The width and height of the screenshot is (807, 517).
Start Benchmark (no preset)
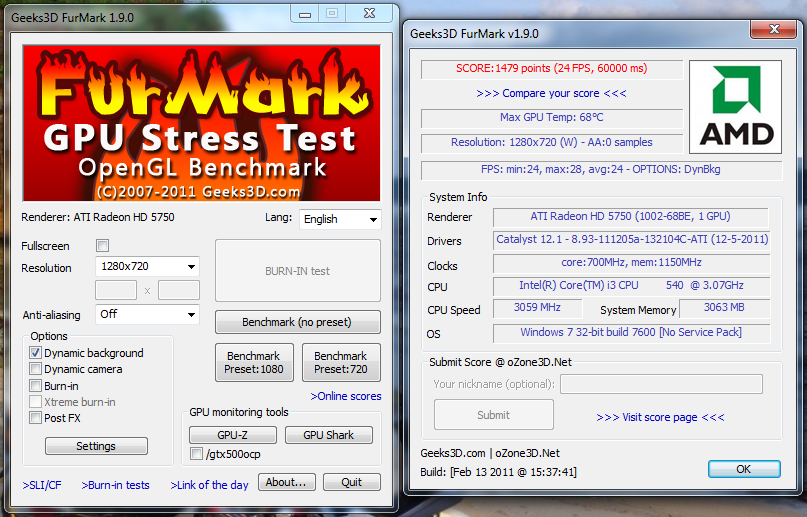point(298,322)
